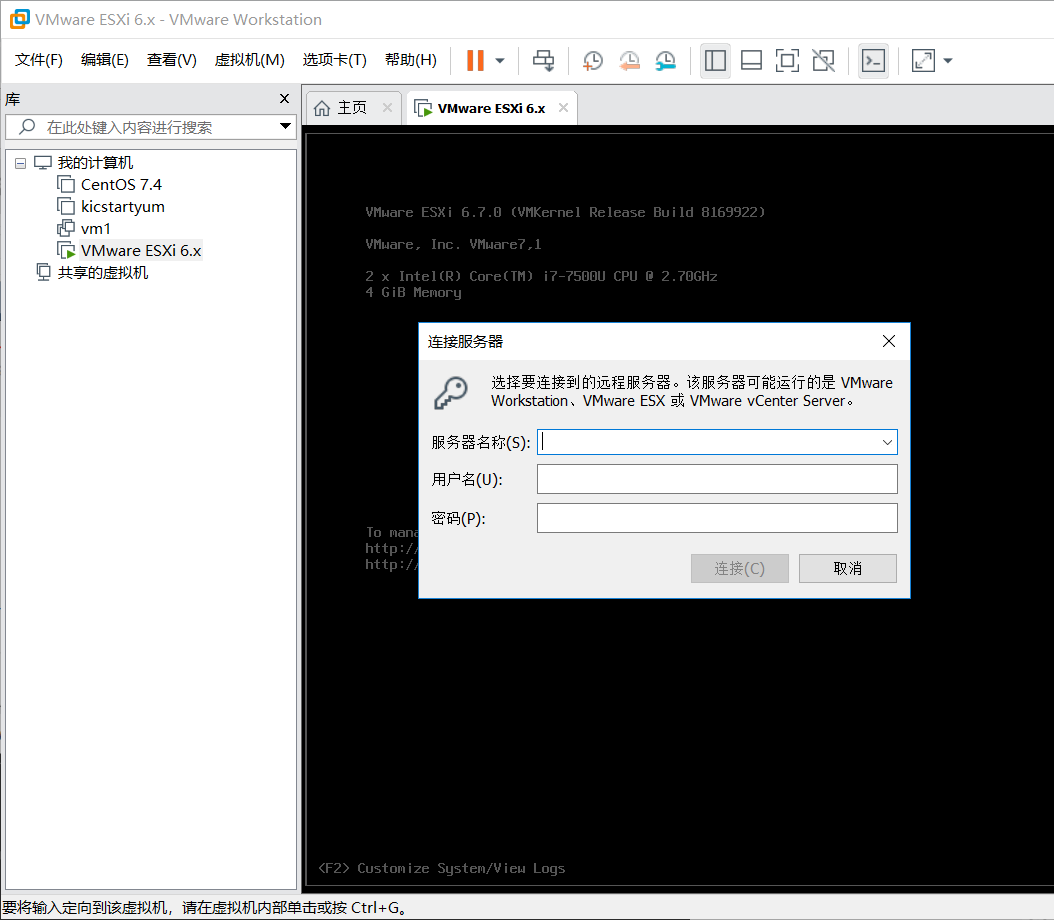This screenshot has height=920, width=1054.
Task: Click the 4 GiB Memory text
Action: pos(413,292)
